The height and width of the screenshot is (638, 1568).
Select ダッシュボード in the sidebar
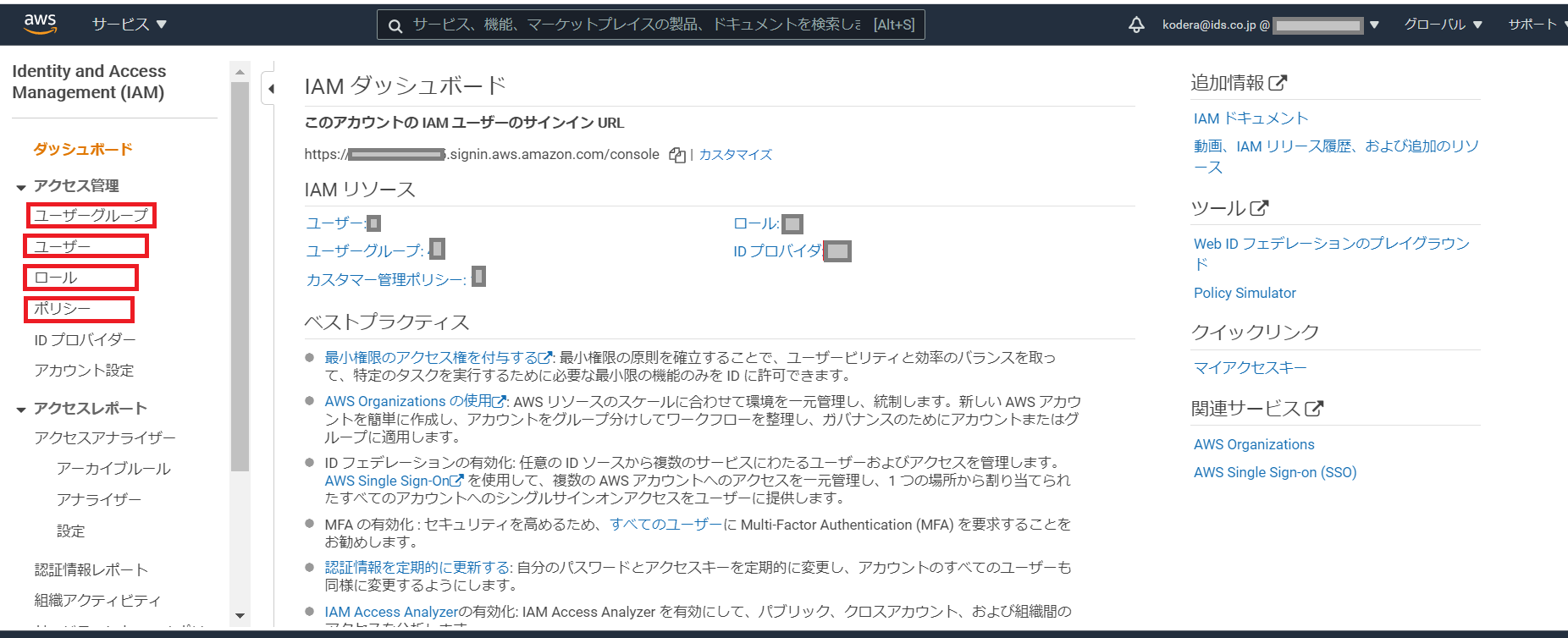point(83,149)
